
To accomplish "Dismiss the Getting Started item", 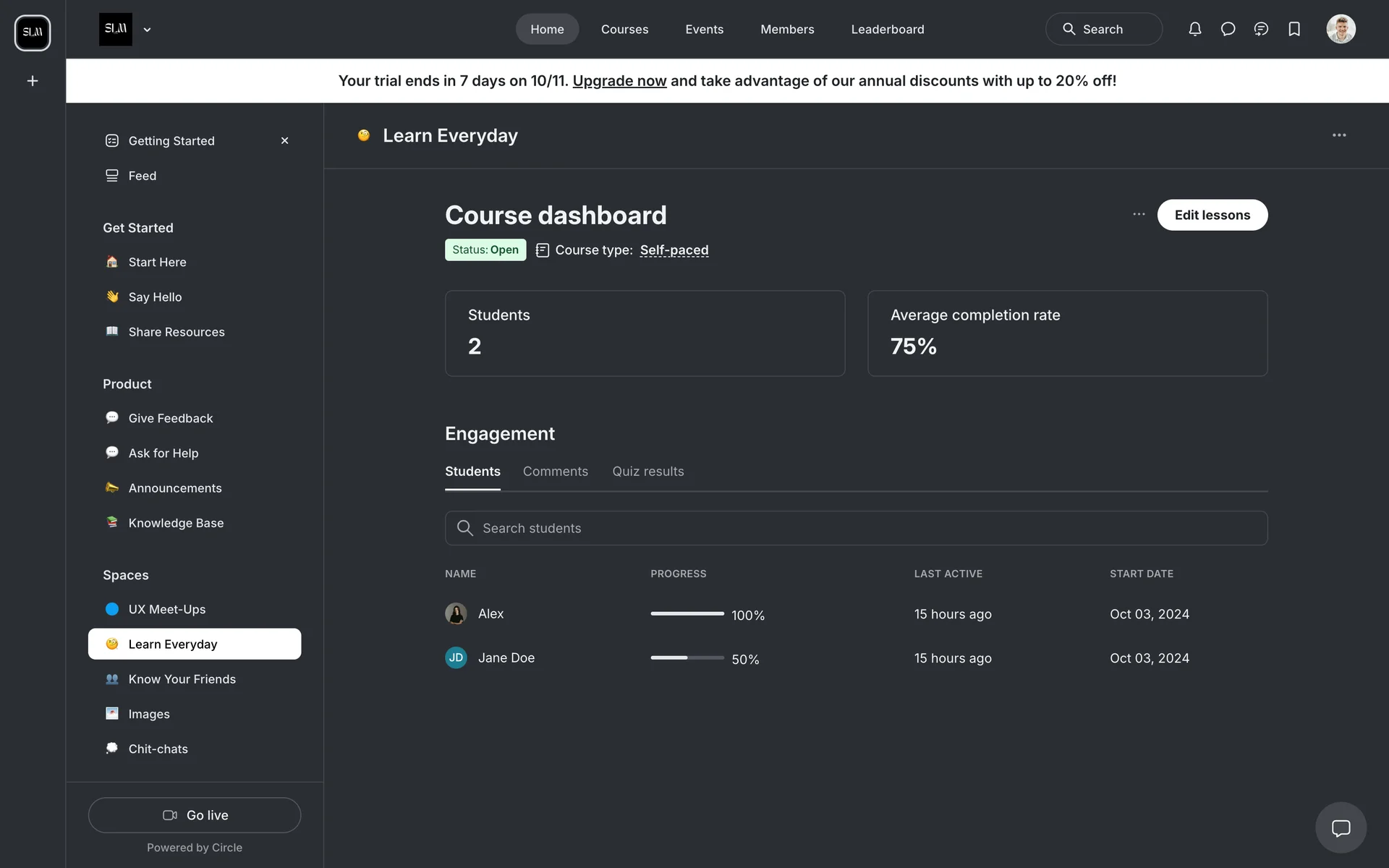I will 284,141.
